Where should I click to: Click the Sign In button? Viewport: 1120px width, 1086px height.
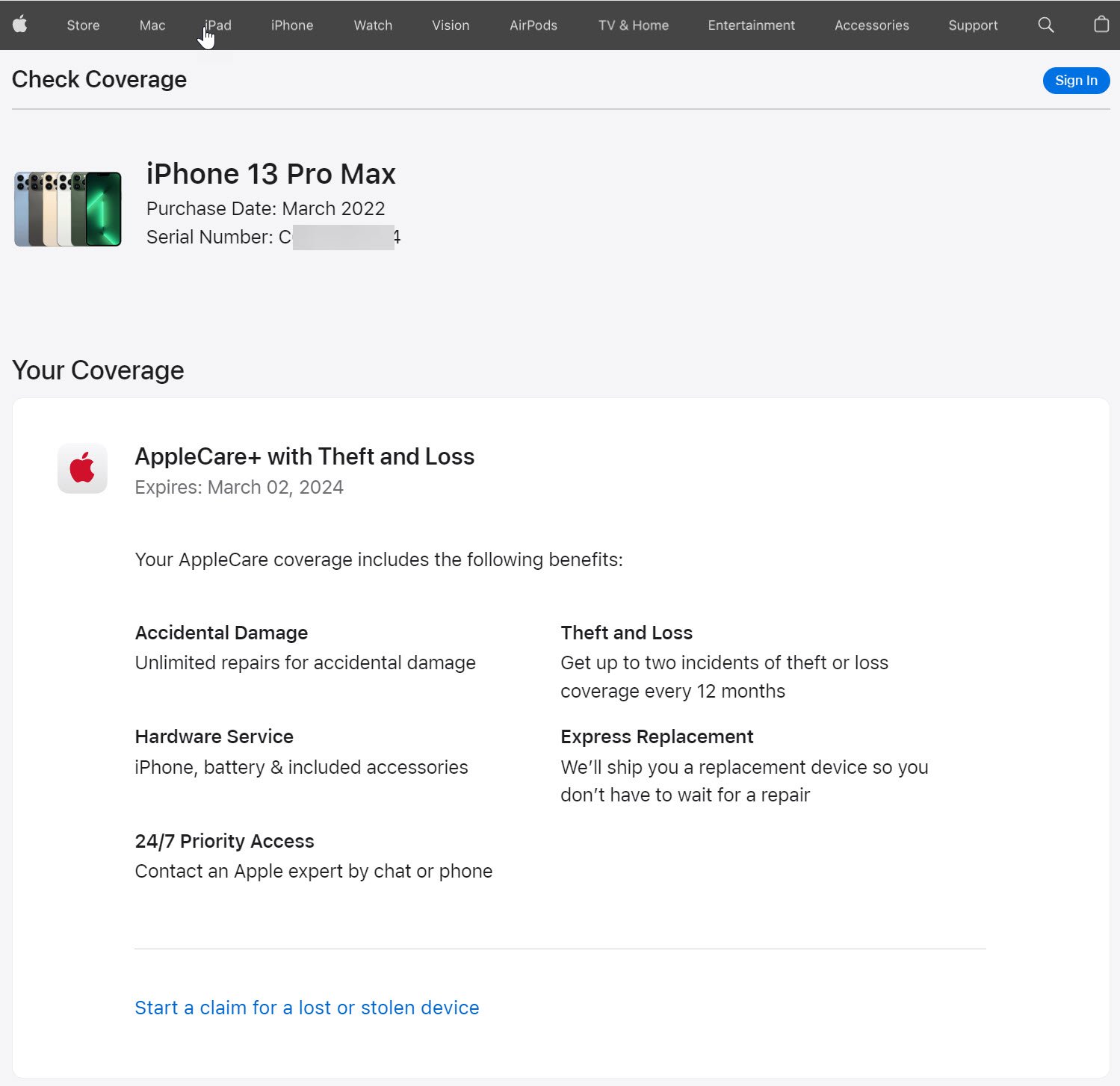tap(1076, 81)
